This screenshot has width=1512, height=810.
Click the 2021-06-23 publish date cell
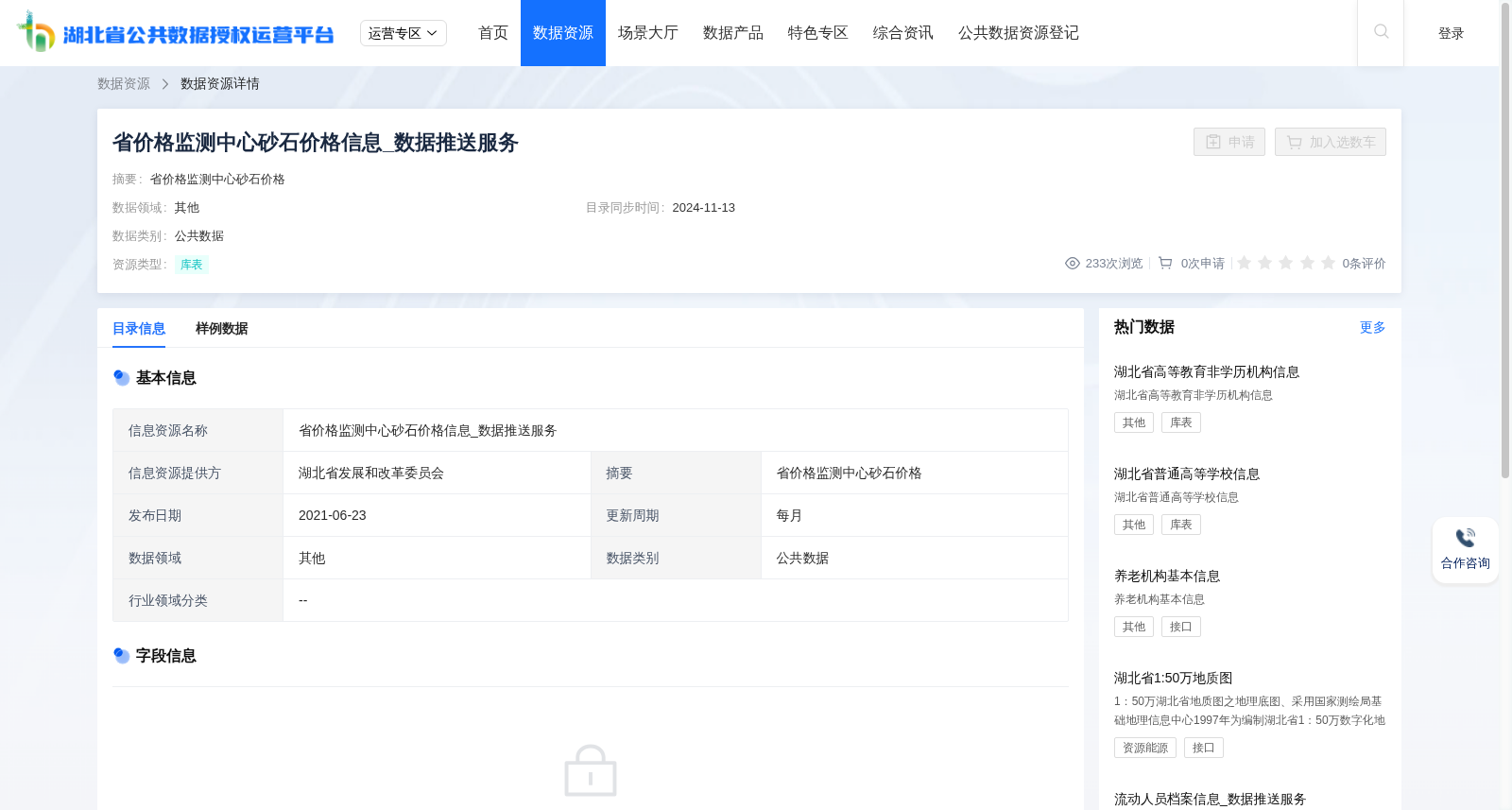coord(437,515)
